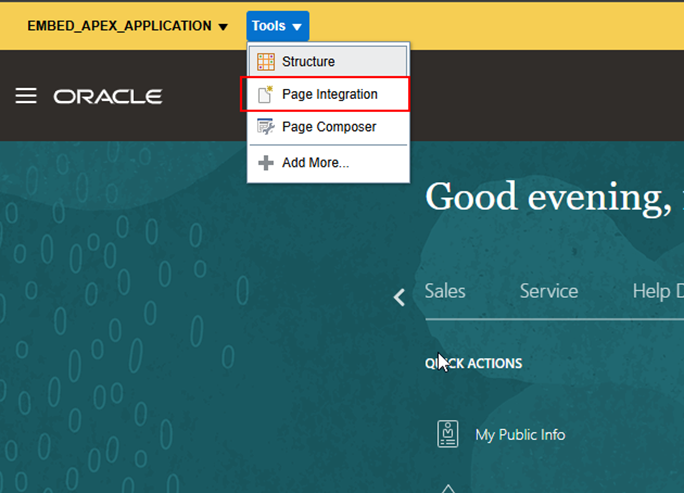
Task: Collapse the Tools dropdown menu
Action: (x=277, y=26)
